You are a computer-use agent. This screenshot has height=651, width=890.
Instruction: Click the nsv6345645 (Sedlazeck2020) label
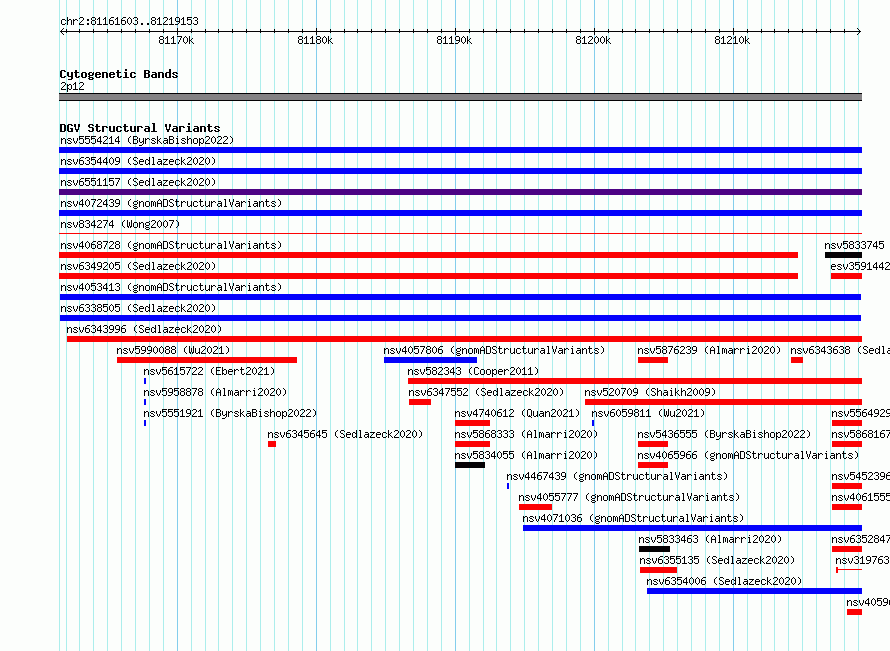(345, 434)
